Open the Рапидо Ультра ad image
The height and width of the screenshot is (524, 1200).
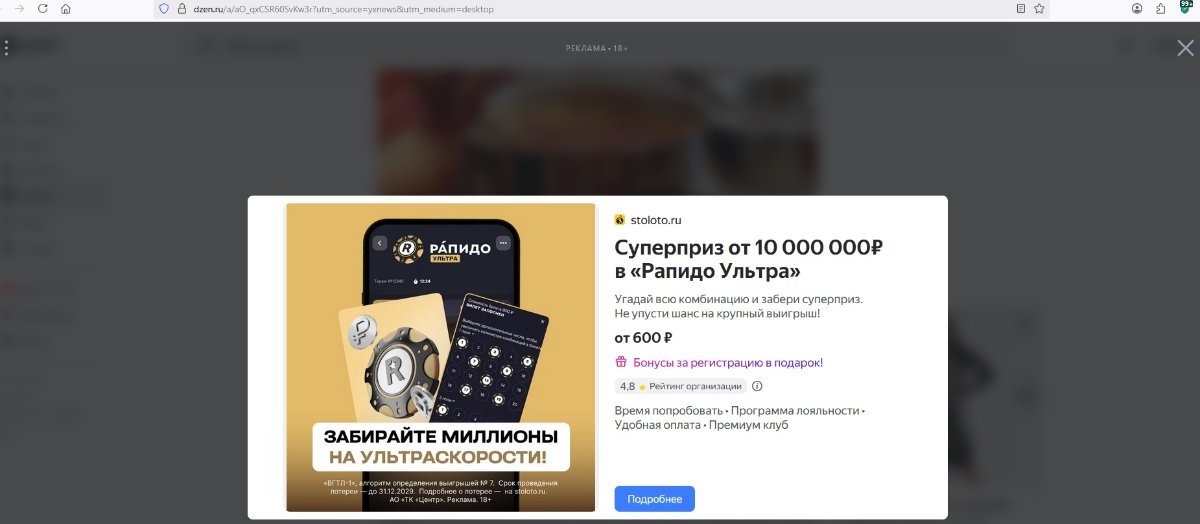[x=440, y=357]
